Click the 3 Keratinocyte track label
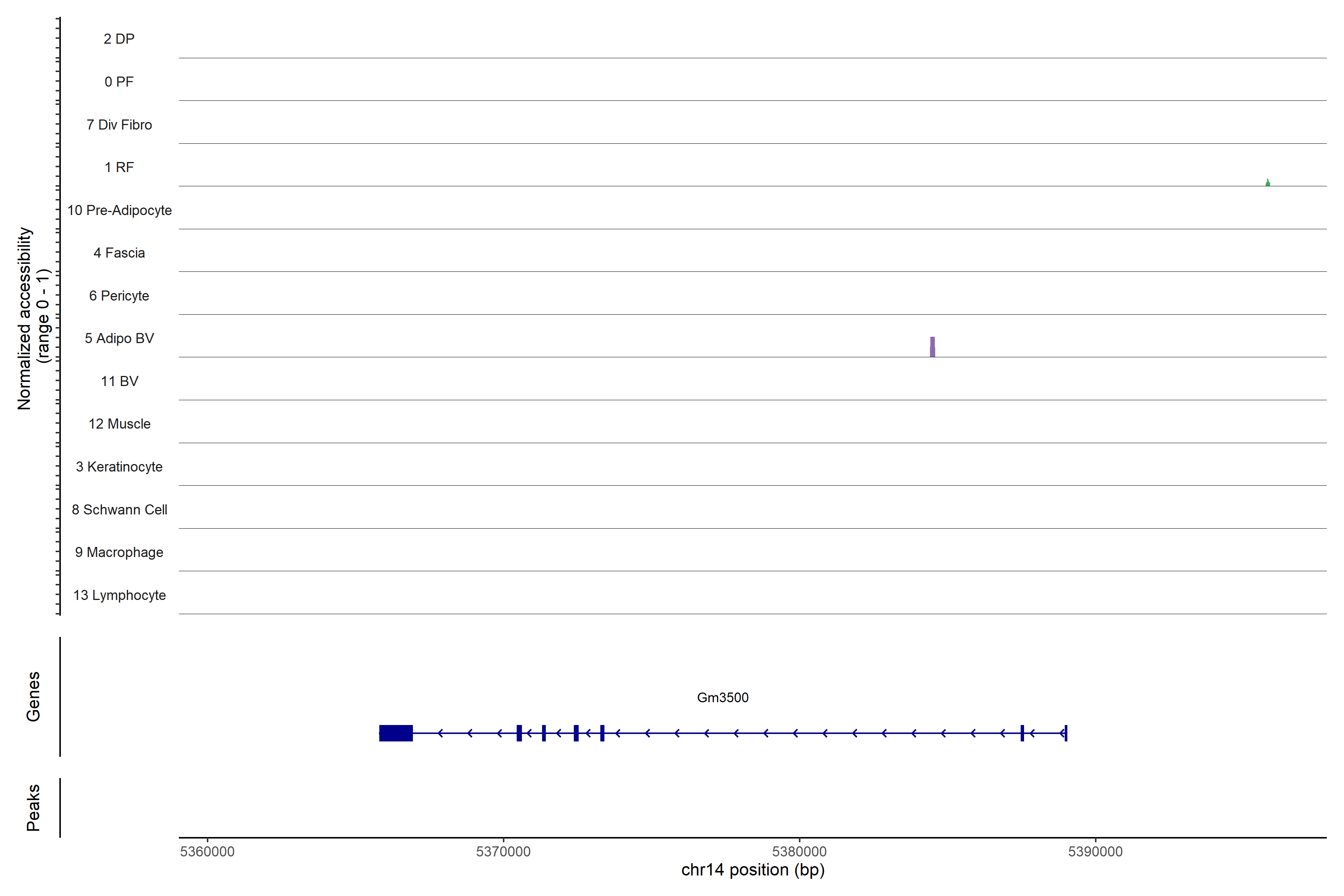Viewport: 1344px width, 896px height. point(119,467)
